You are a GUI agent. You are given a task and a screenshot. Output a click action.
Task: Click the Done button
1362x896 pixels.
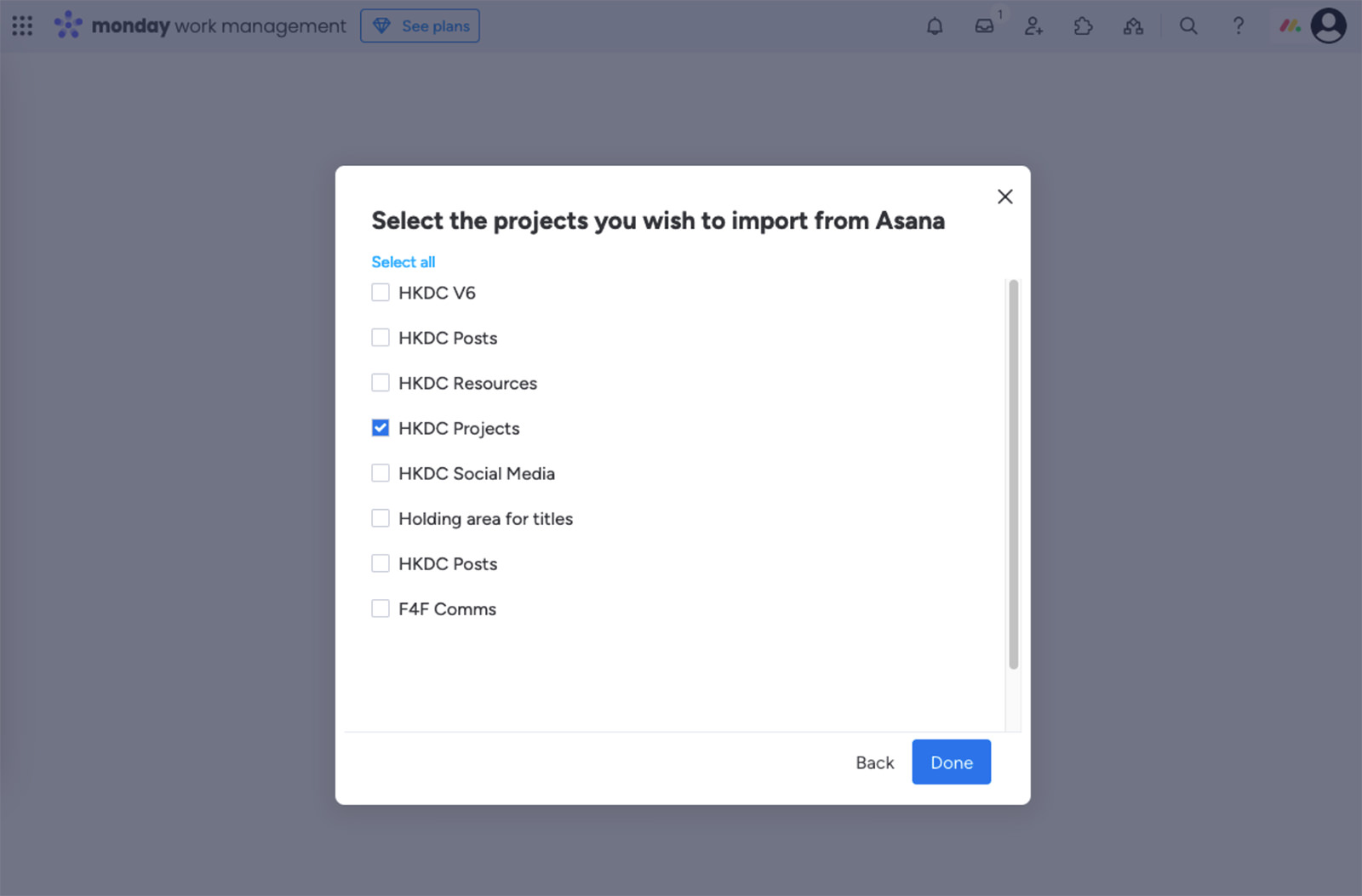click(x=951, y=762)
